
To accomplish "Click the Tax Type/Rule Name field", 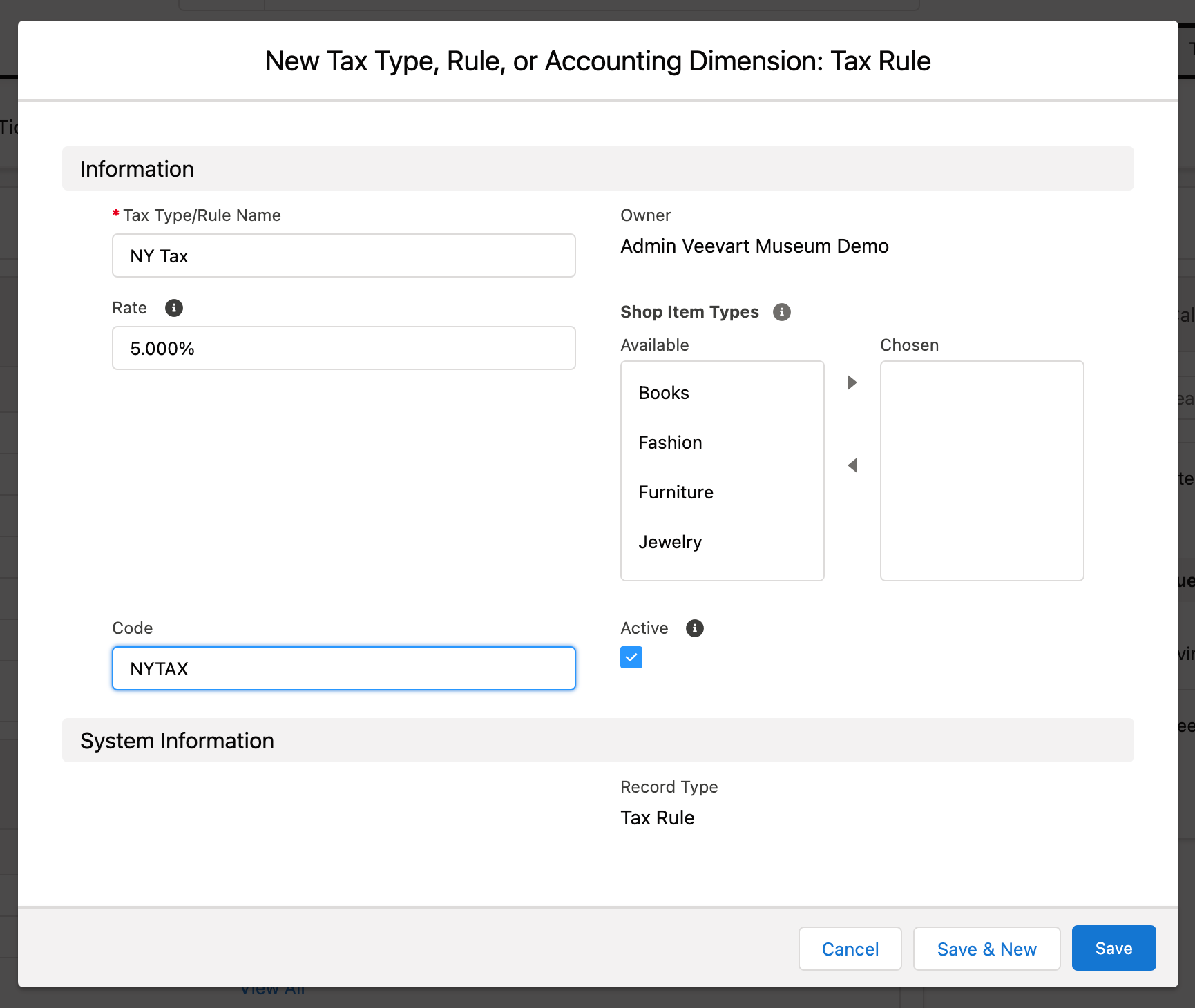I will click(343, 255).
